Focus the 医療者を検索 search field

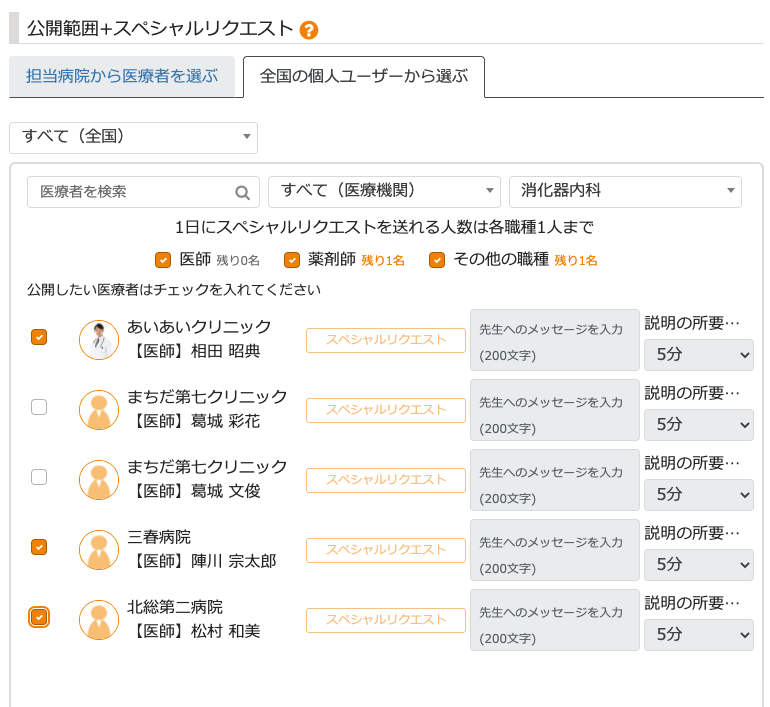[143, 192]
